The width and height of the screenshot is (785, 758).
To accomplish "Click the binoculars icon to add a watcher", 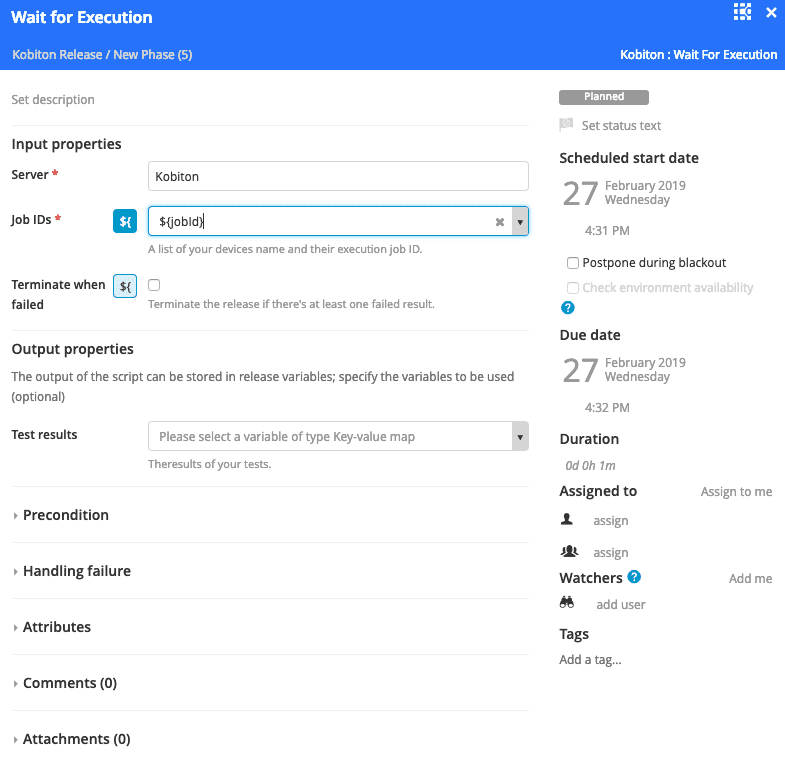I will tap(567, 603).
